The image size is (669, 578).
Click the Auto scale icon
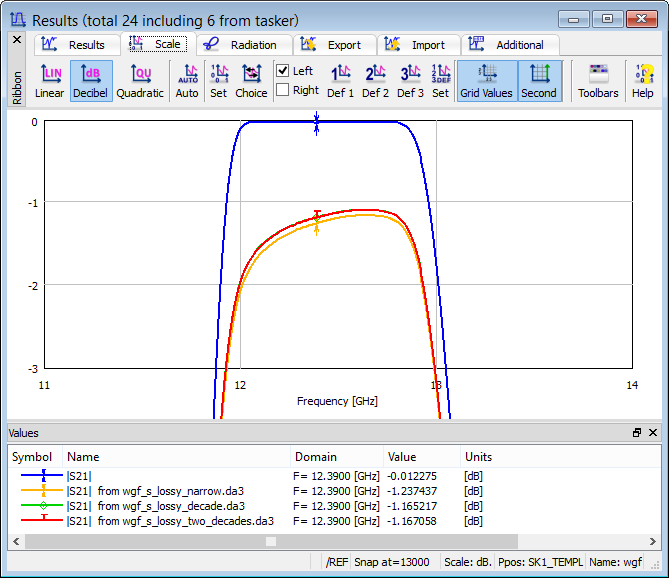(187, 81)
